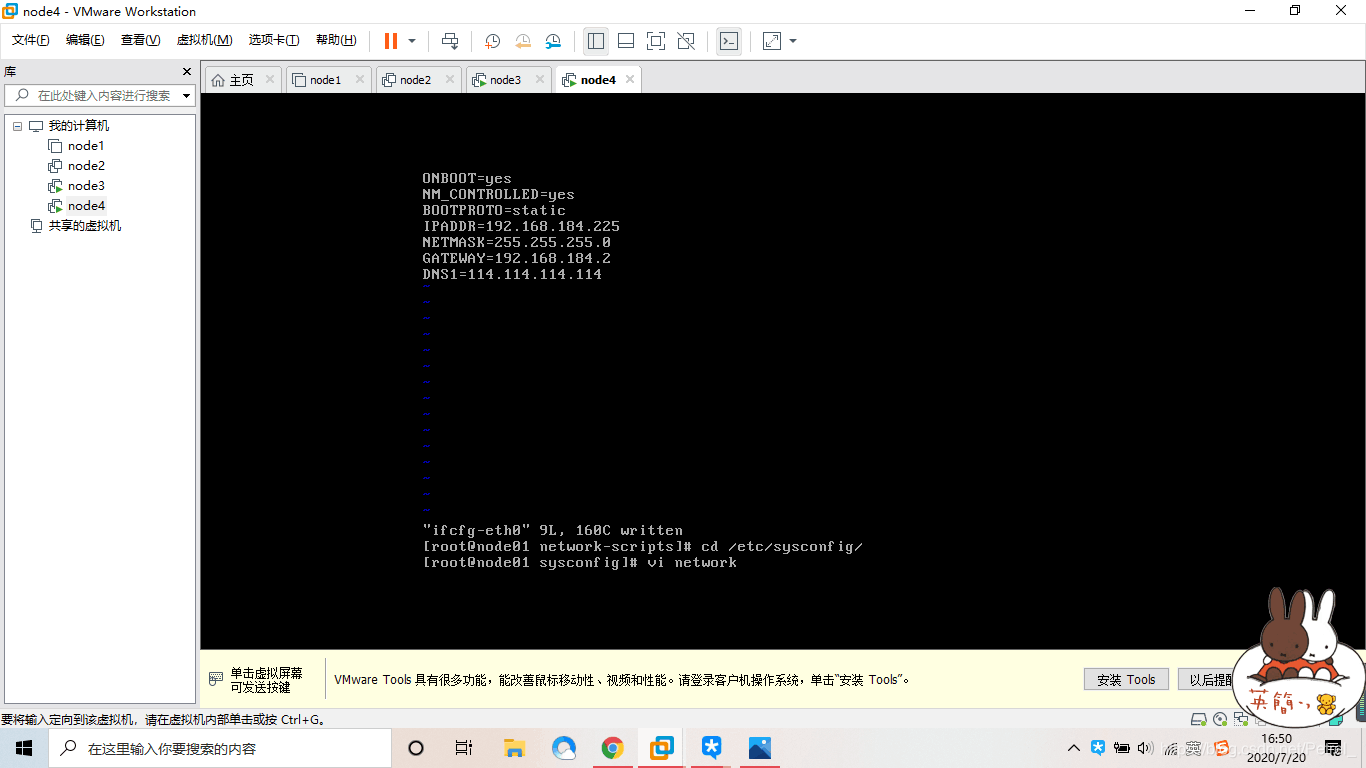Close the node4 tab
The image size is (1366, 768).
630,80
